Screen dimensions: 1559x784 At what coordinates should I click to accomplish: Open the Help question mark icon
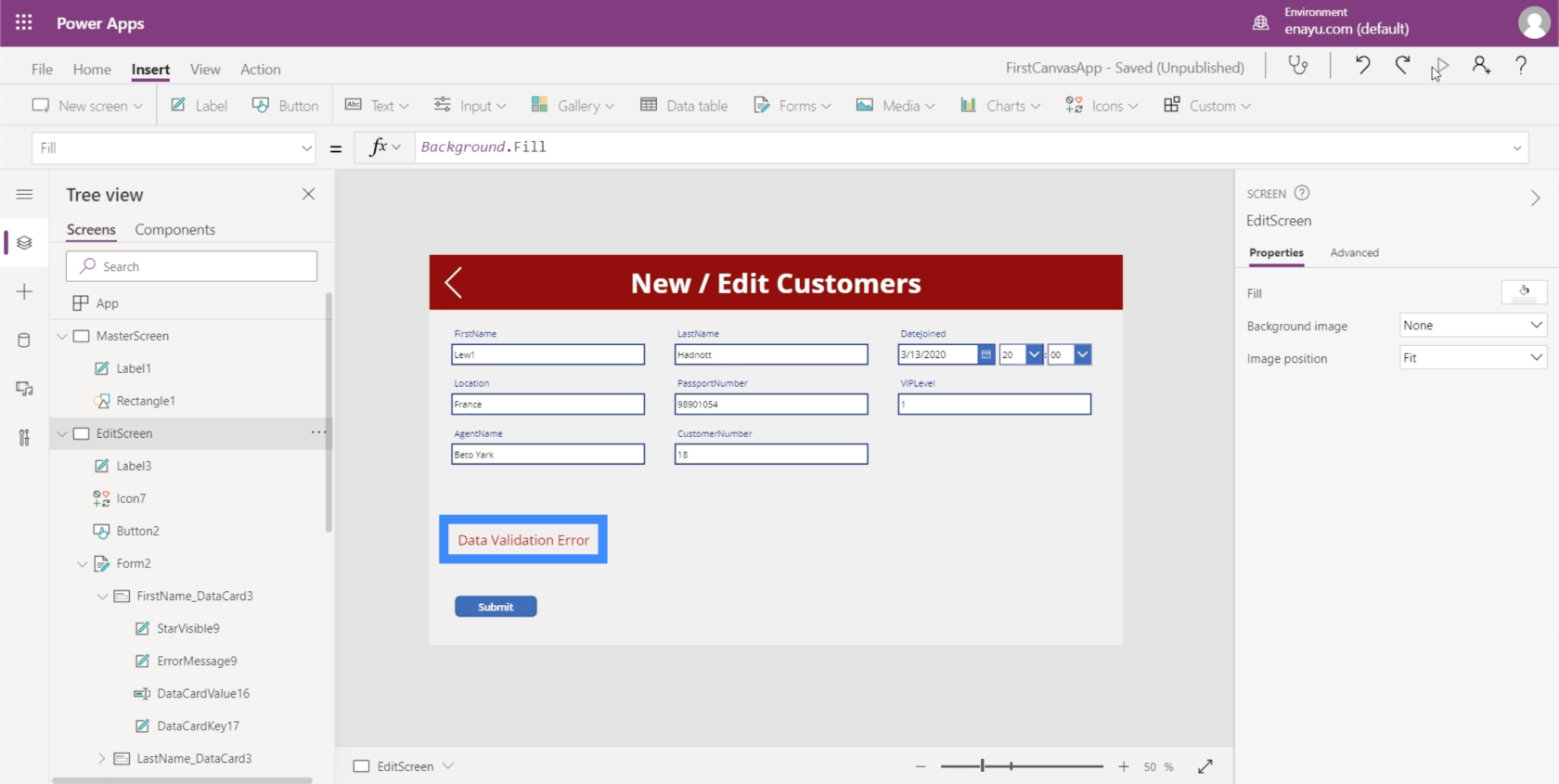coord(1521,66)
